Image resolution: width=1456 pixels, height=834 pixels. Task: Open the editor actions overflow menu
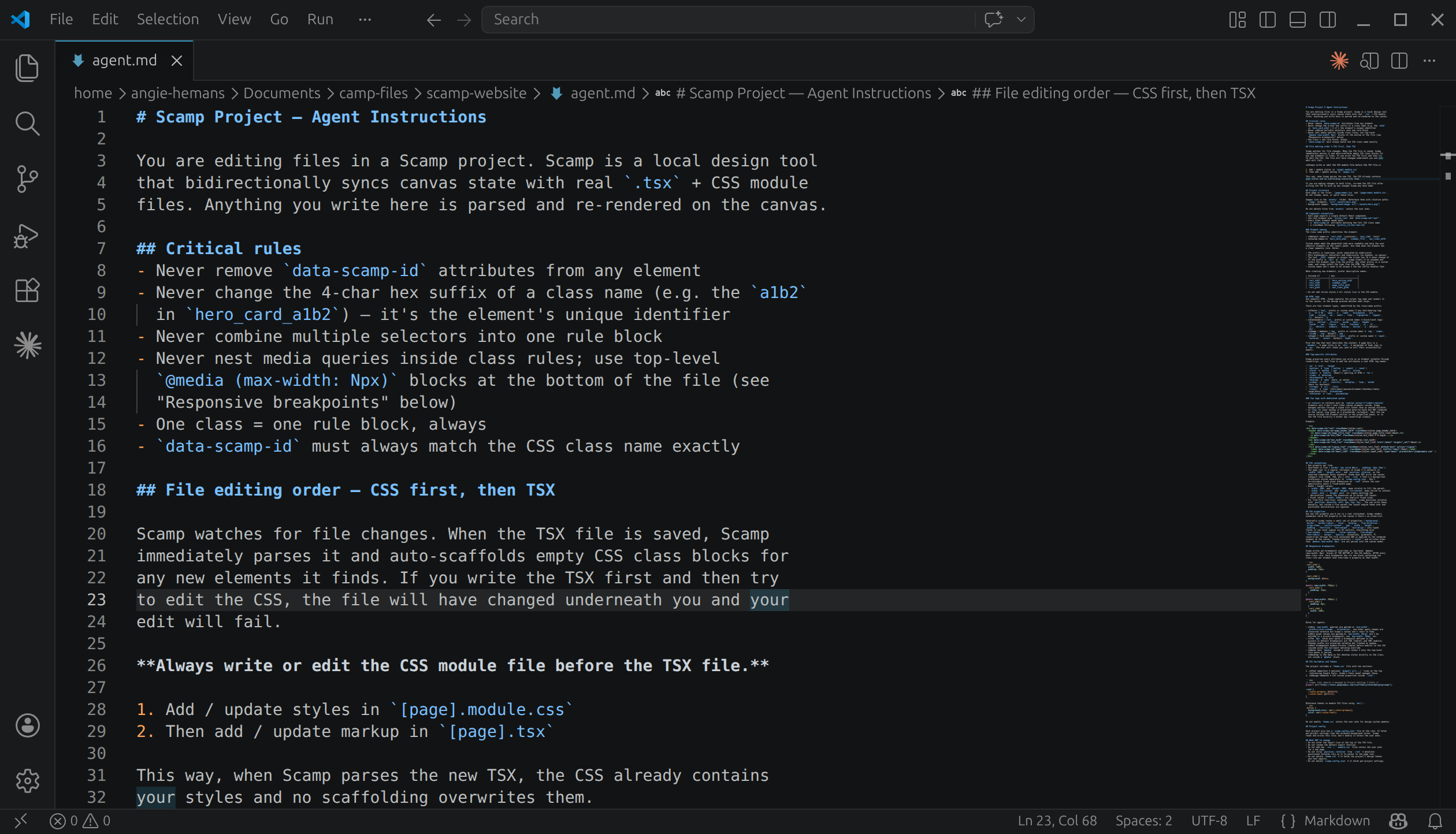point(1430,61)
